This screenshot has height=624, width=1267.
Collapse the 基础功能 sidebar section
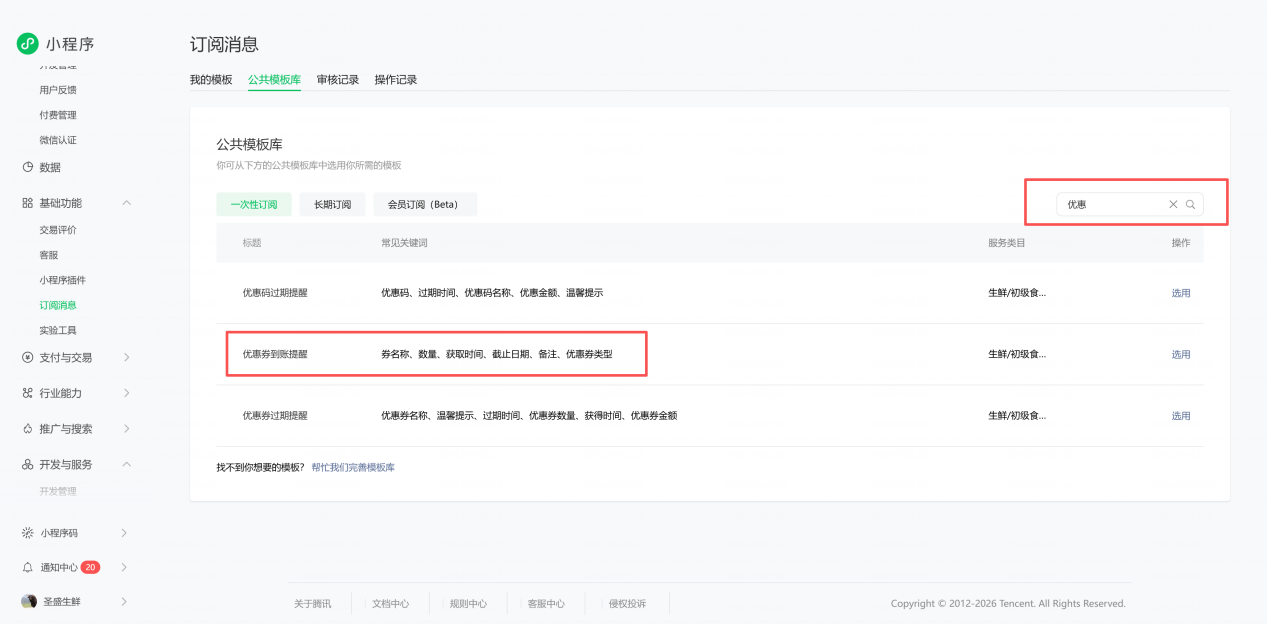(126, 203)
